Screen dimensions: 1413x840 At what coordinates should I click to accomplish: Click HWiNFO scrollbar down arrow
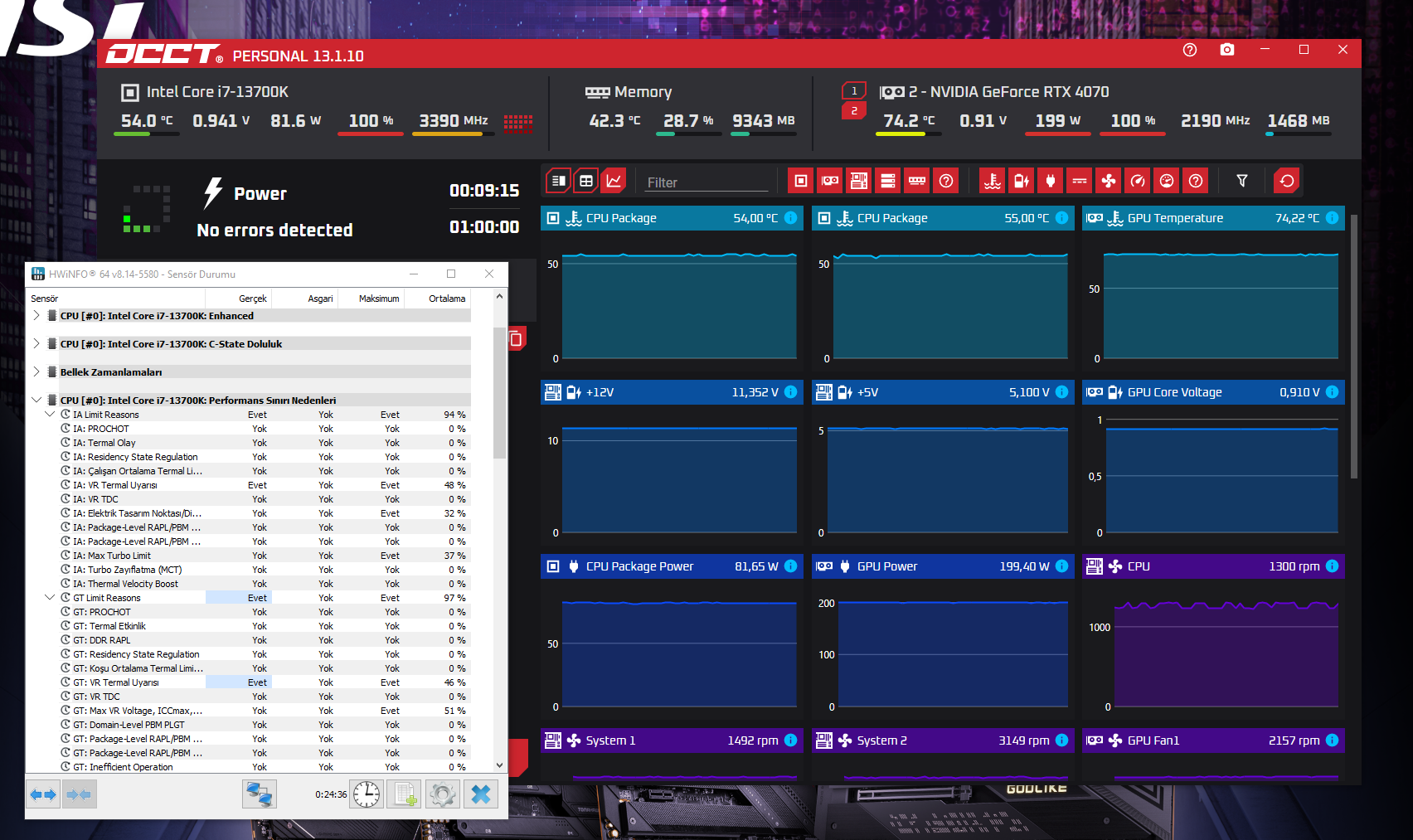pos(499,765)
